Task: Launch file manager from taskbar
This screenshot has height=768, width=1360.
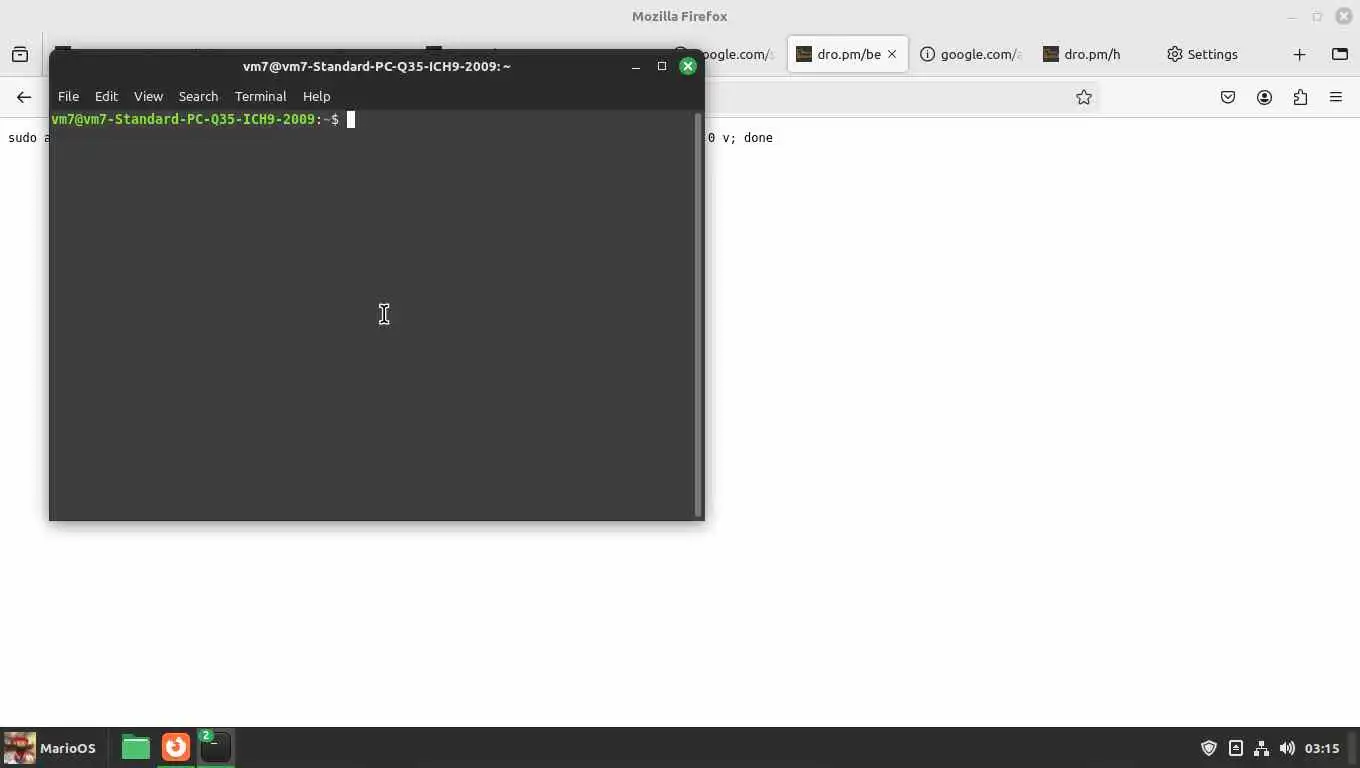Action: tap(136, 747)
